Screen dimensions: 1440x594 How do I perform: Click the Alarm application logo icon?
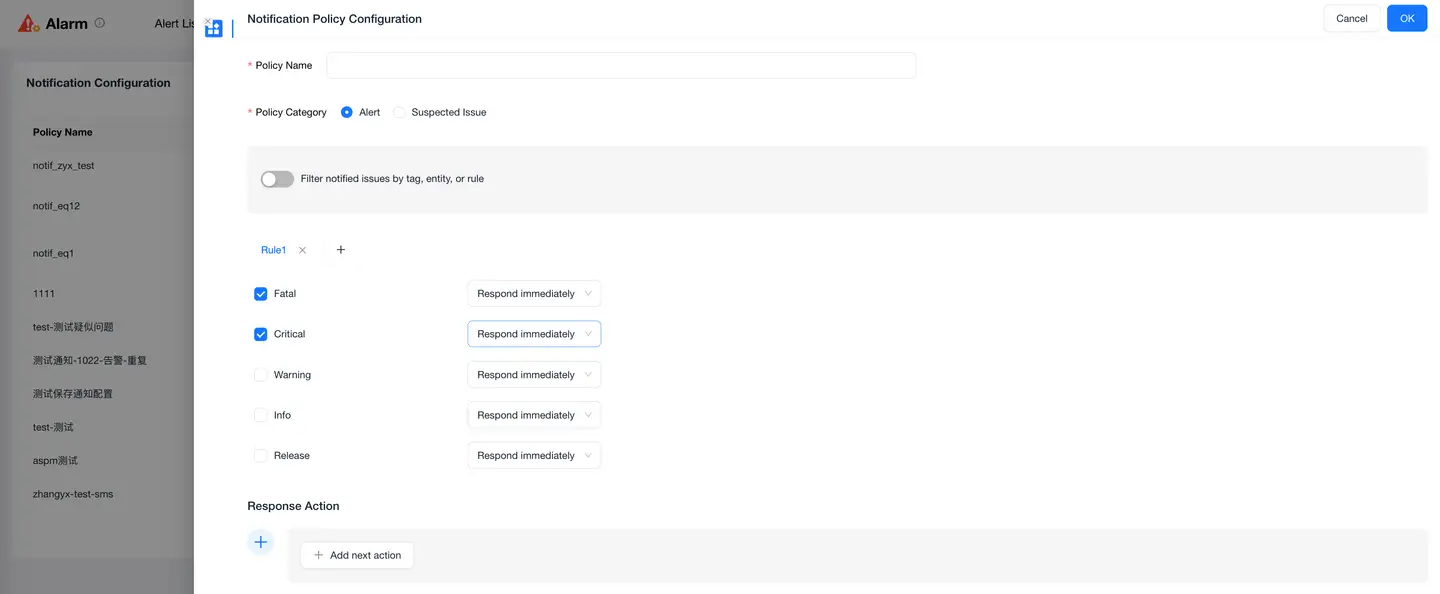pos(27,21)
